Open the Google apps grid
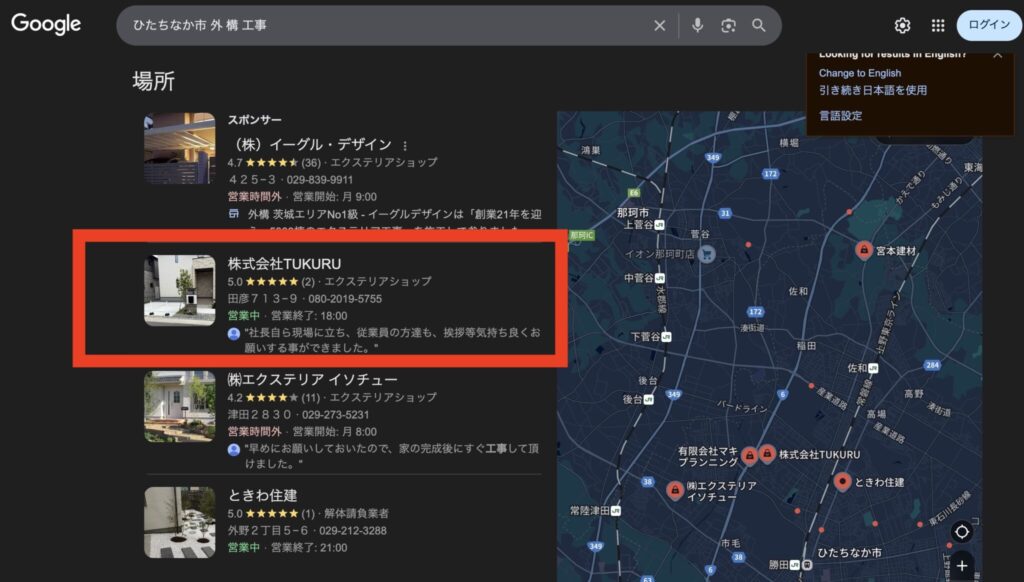Image resolution: width=1024 pixels, height=582 pixels. (938, 25)
